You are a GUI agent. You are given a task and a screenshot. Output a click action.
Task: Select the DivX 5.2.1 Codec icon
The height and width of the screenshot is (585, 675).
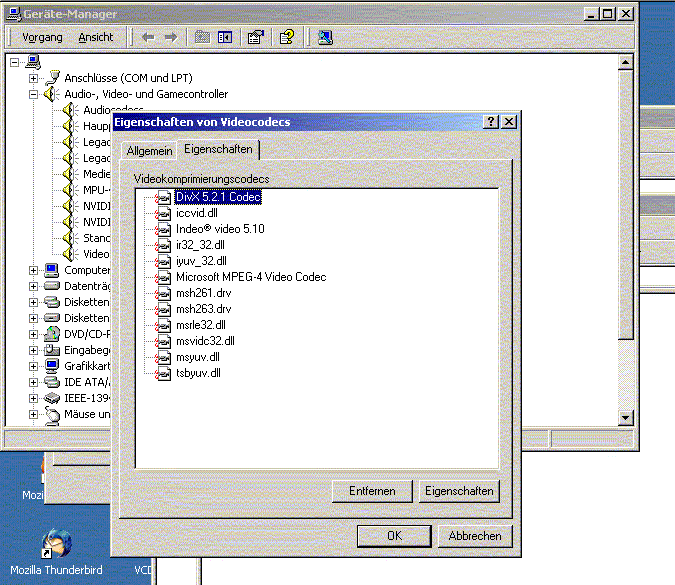163,198
